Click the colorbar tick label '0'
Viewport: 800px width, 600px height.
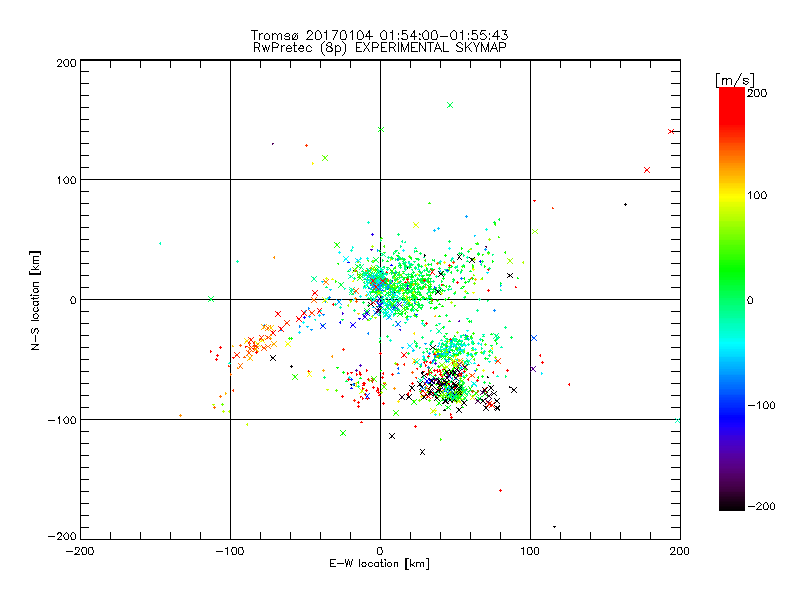[750, 301]
